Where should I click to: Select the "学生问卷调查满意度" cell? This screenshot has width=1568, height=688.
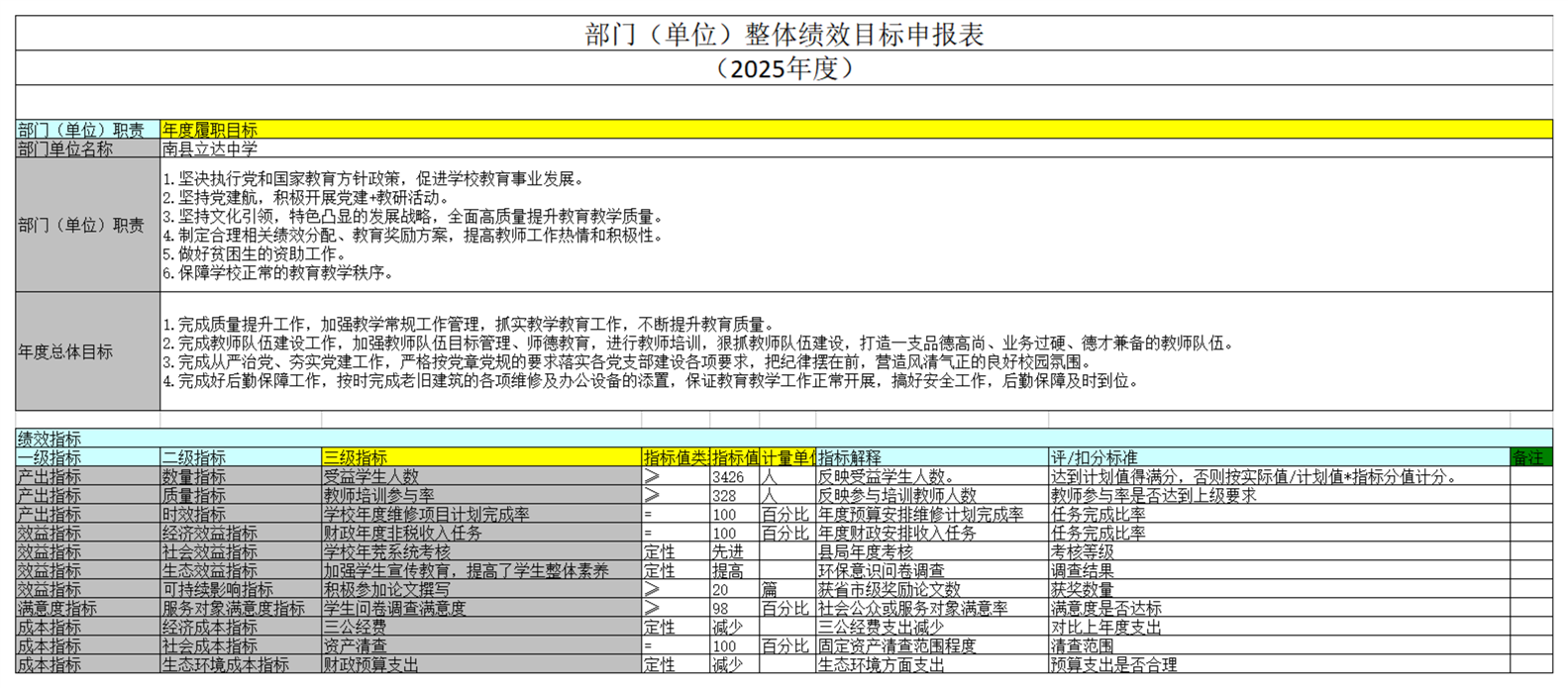tap(481, 608)
